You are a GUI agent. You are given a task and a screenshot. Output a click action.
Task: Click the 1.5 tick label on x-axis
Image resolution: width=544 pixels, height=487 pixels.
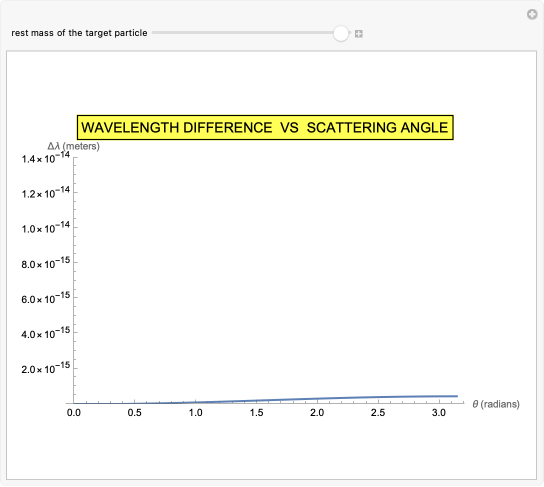coord(256,413)
